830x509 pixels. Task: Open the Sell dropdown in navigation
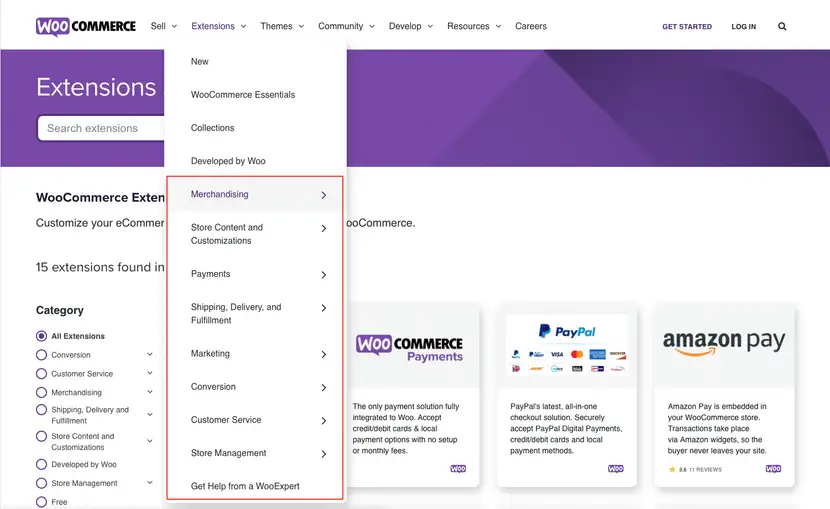[x=164, y=26]
